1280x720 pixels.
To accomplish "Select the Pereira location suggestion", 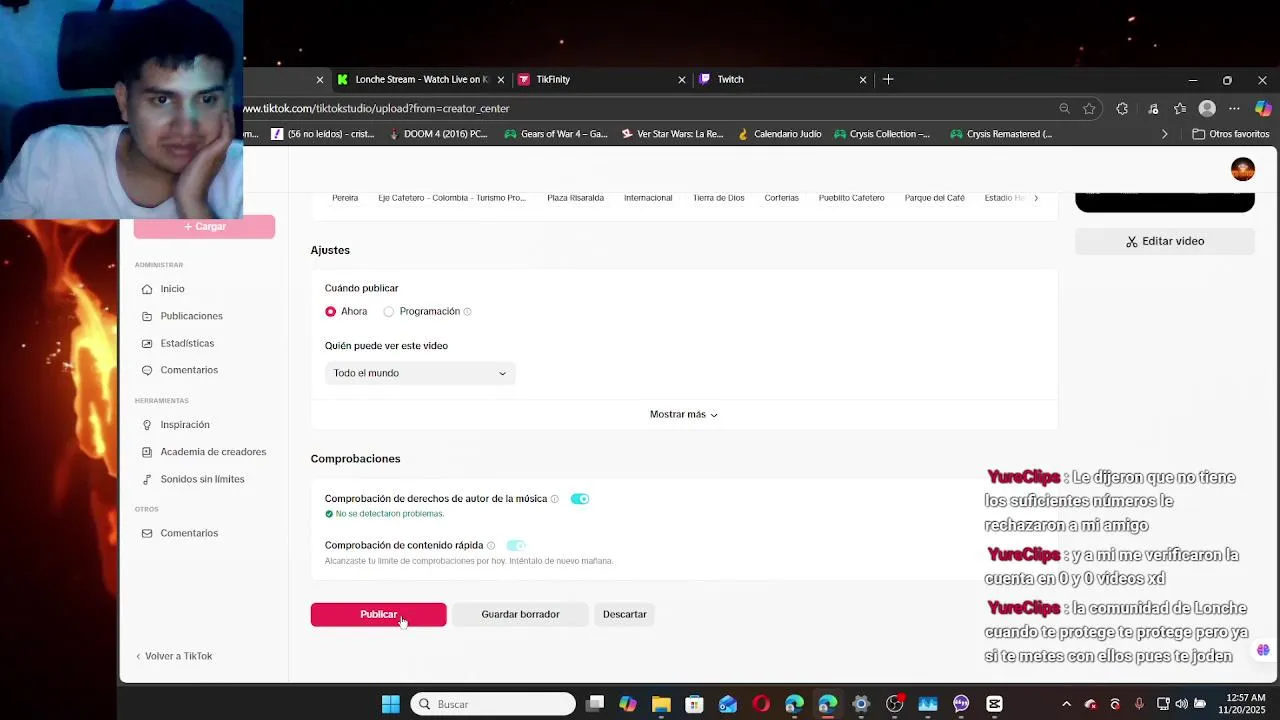I will (345, 198).
